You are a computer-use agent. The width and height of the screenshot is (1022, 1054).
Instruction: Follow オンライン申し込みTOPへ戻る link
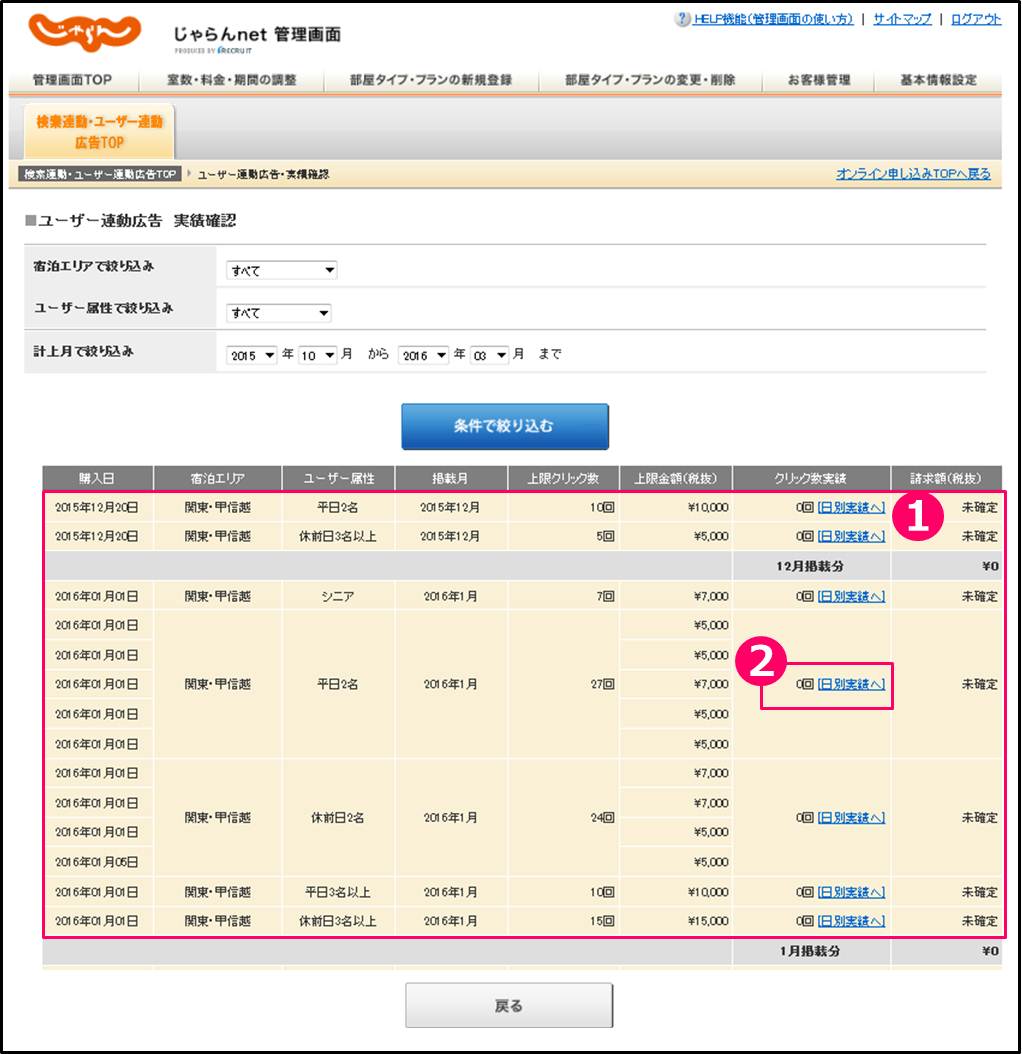coord(913,174)
